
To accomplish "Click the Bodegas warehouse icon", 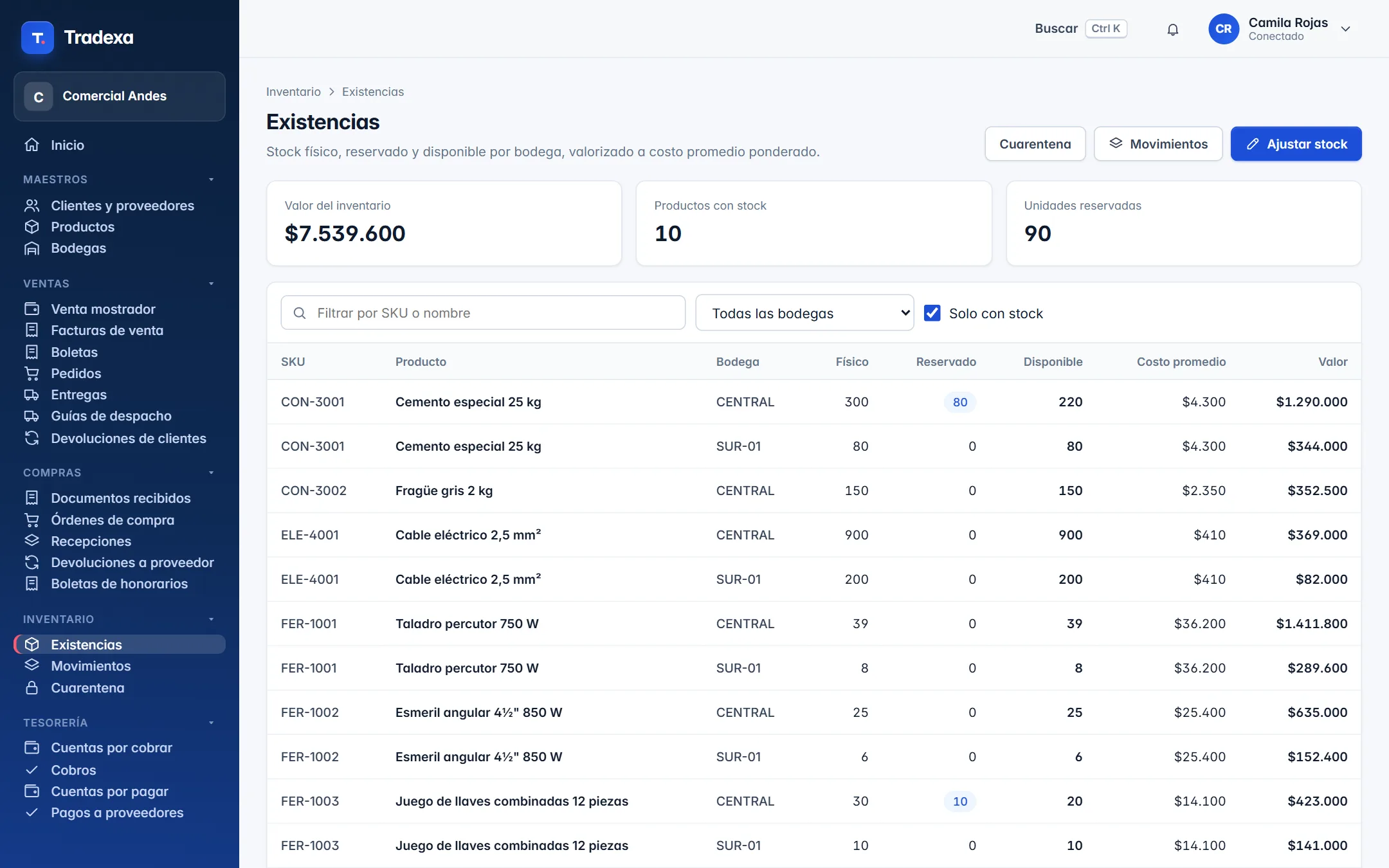I will [32, 248].
